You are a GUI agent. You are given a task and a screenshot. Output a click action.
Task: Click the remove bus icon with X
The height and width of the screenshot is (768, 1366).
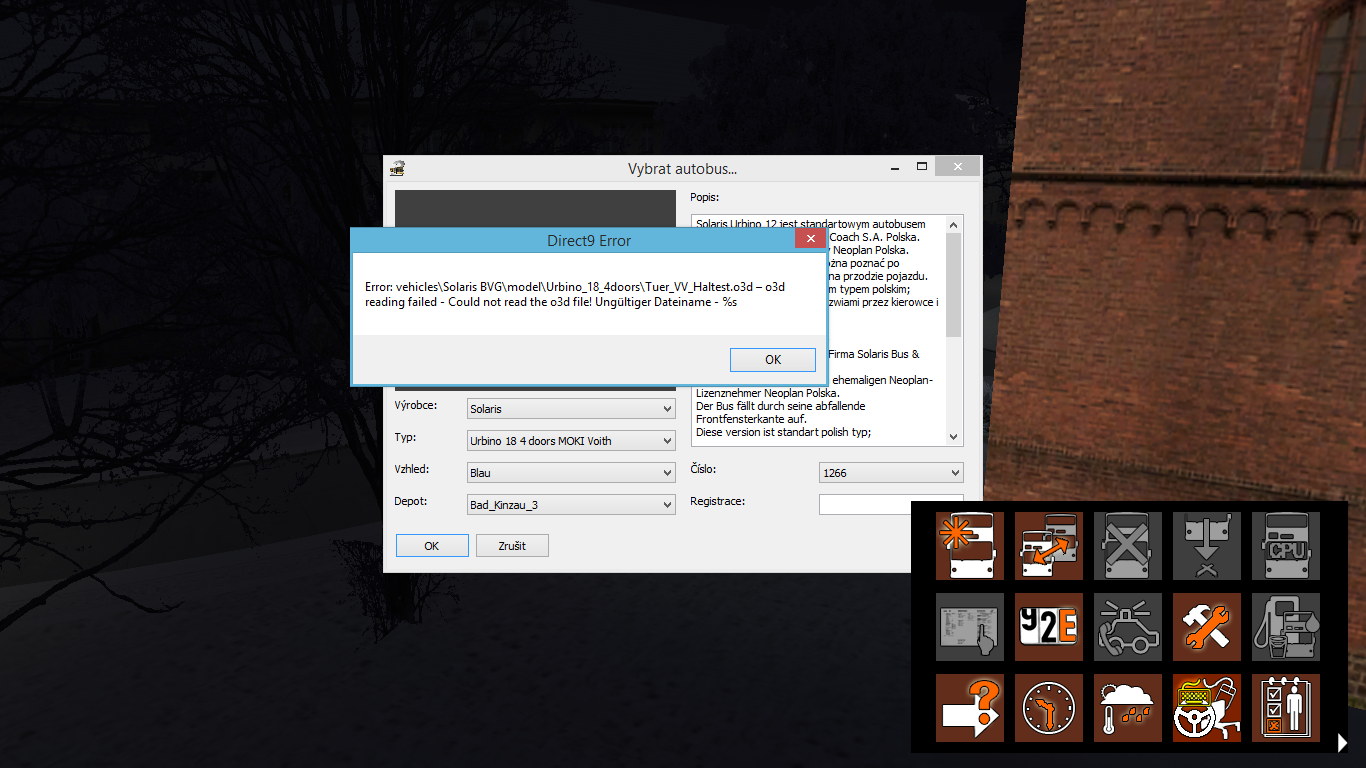1127,545
